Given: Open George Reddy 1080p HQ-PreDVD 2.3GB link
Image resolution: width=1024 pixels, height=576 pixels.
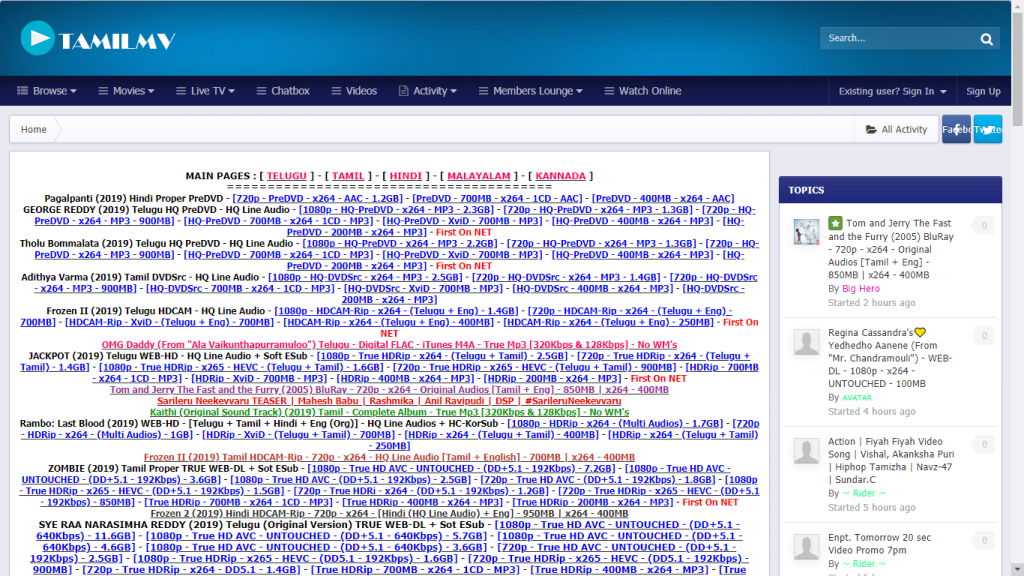Looking at the screenshot, I should tap(396, 210).
